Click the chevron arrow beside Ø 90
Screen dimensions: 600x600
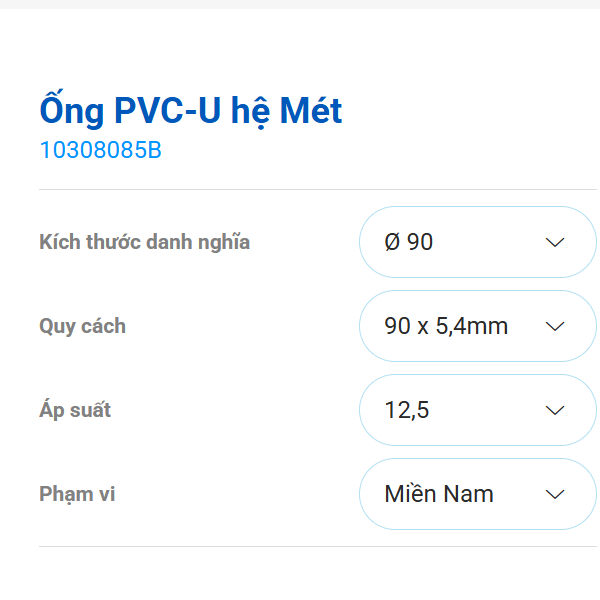tap(556, 242)
